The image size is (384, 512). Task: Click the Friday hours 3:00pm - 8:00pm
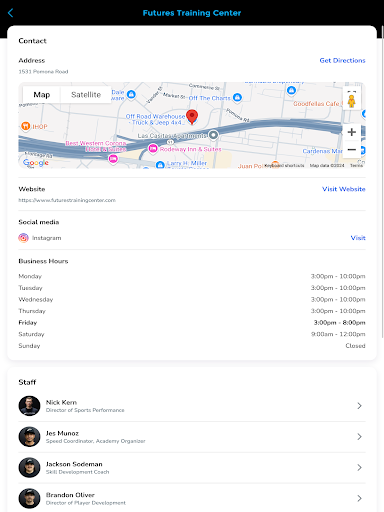coord(339,323)
